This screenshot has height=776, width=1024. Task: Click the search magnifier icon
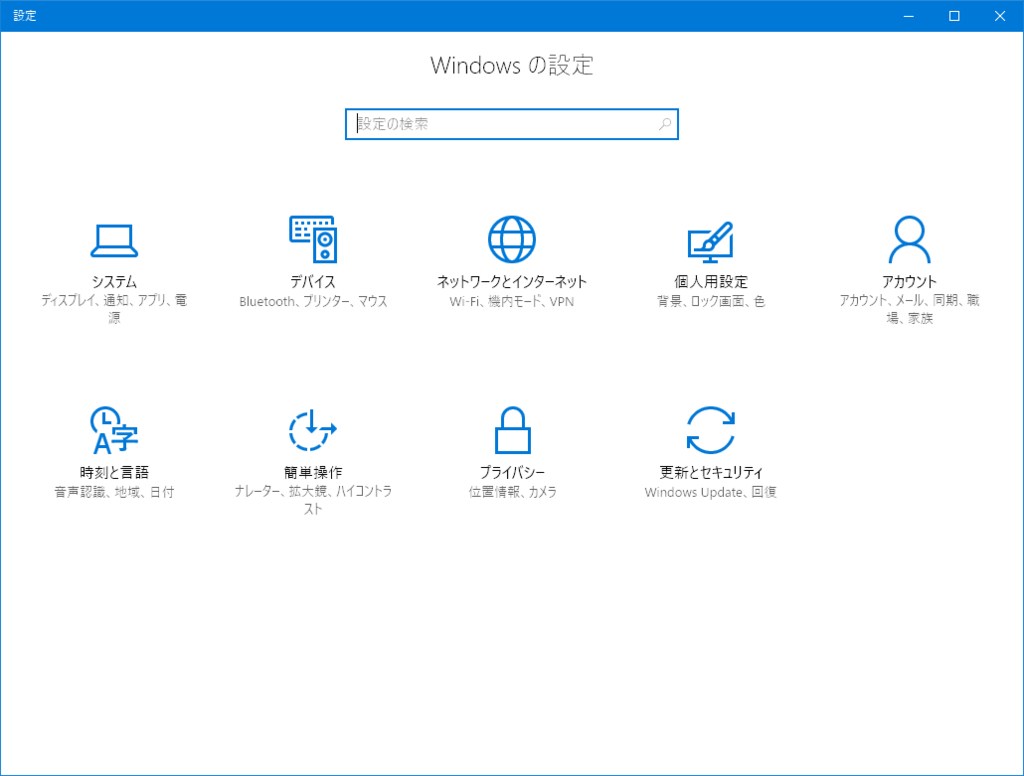click(665, 124)
